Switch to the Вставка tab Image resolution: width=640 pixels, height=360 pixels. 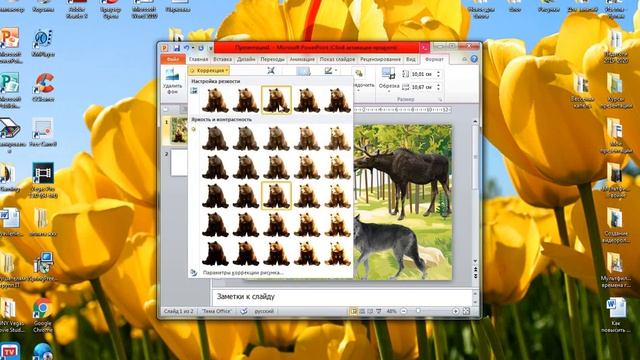pyautogui.click(x=222, y=60)
